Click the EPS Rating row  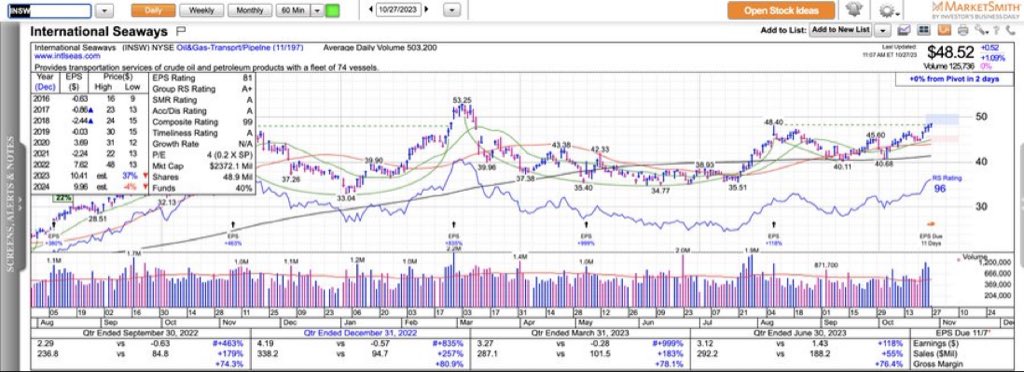coord(202,78)
